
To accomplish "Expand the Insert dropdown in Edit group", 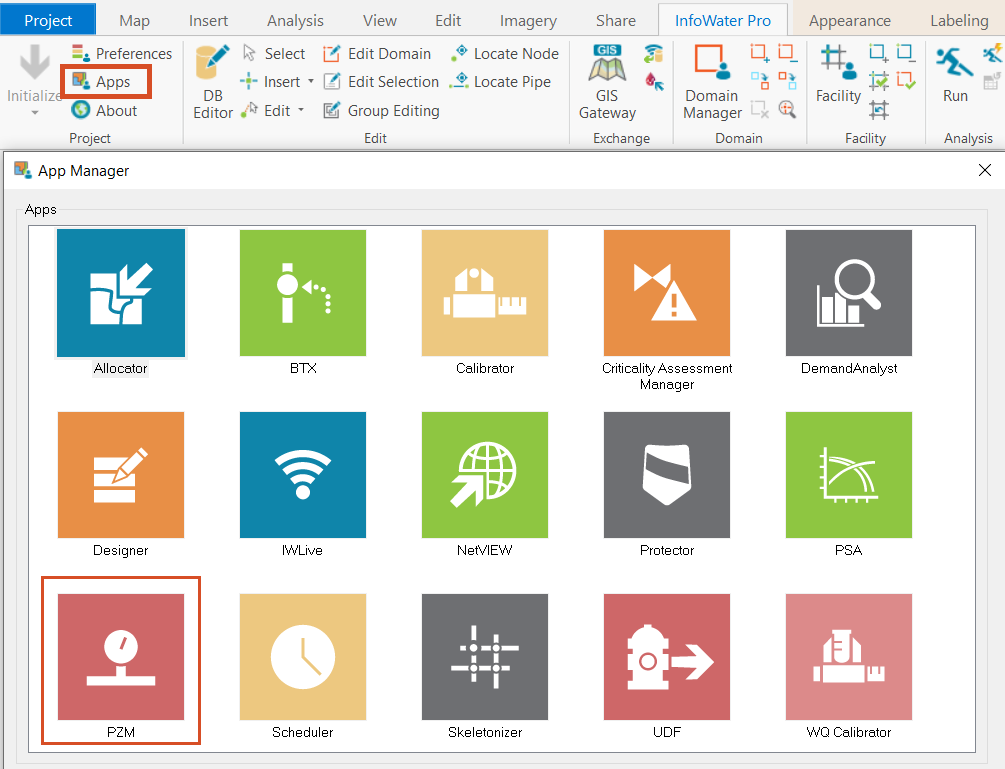I will point(311,81).
